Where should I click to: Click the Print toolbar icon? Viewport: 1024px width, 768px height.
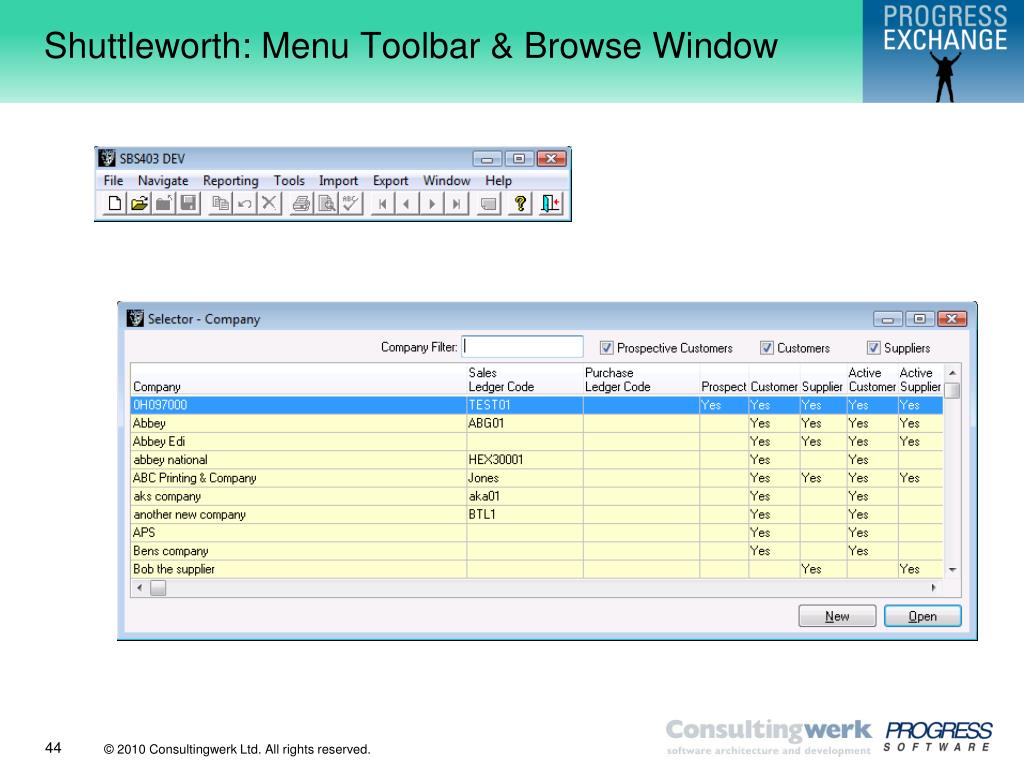[x=301, y=204]
